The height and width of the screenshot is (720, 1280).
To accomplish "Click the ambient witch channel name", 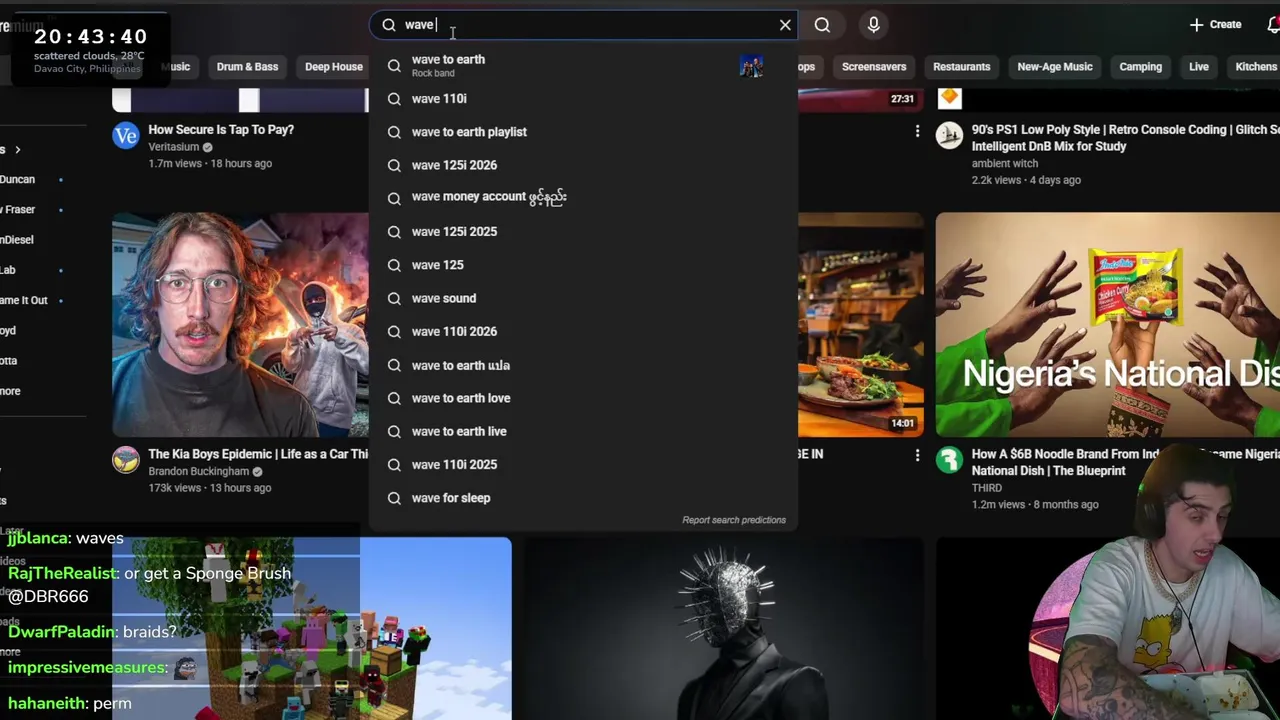I will coord(1004,163).
